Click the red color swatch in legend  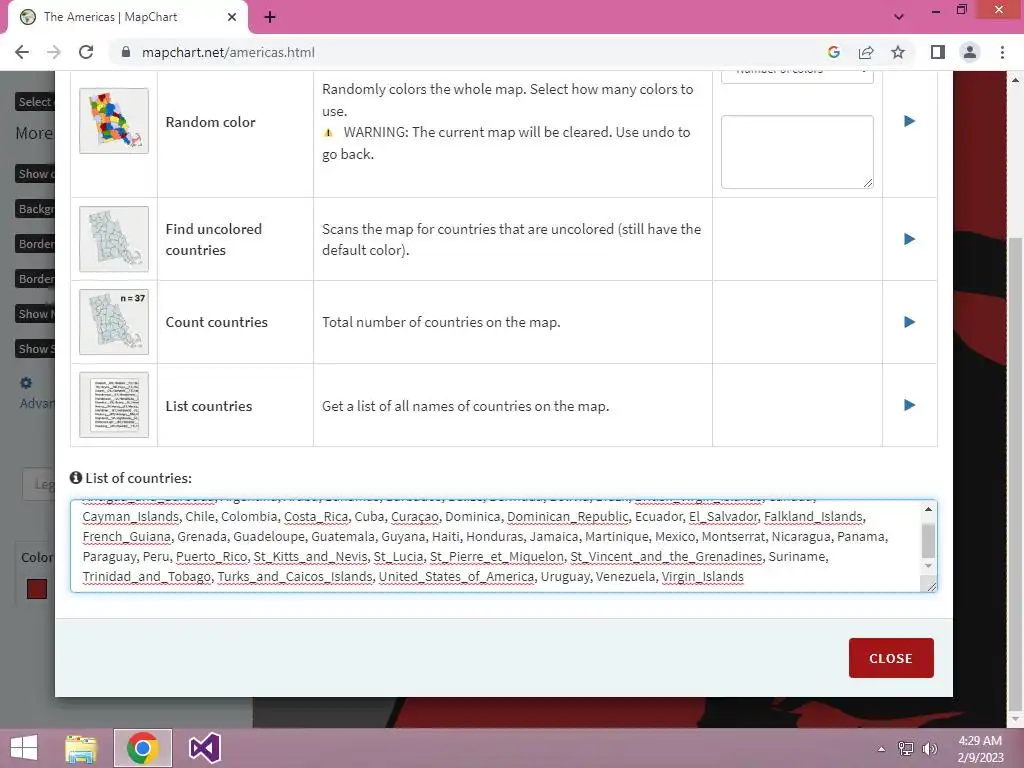click(37, 588)
